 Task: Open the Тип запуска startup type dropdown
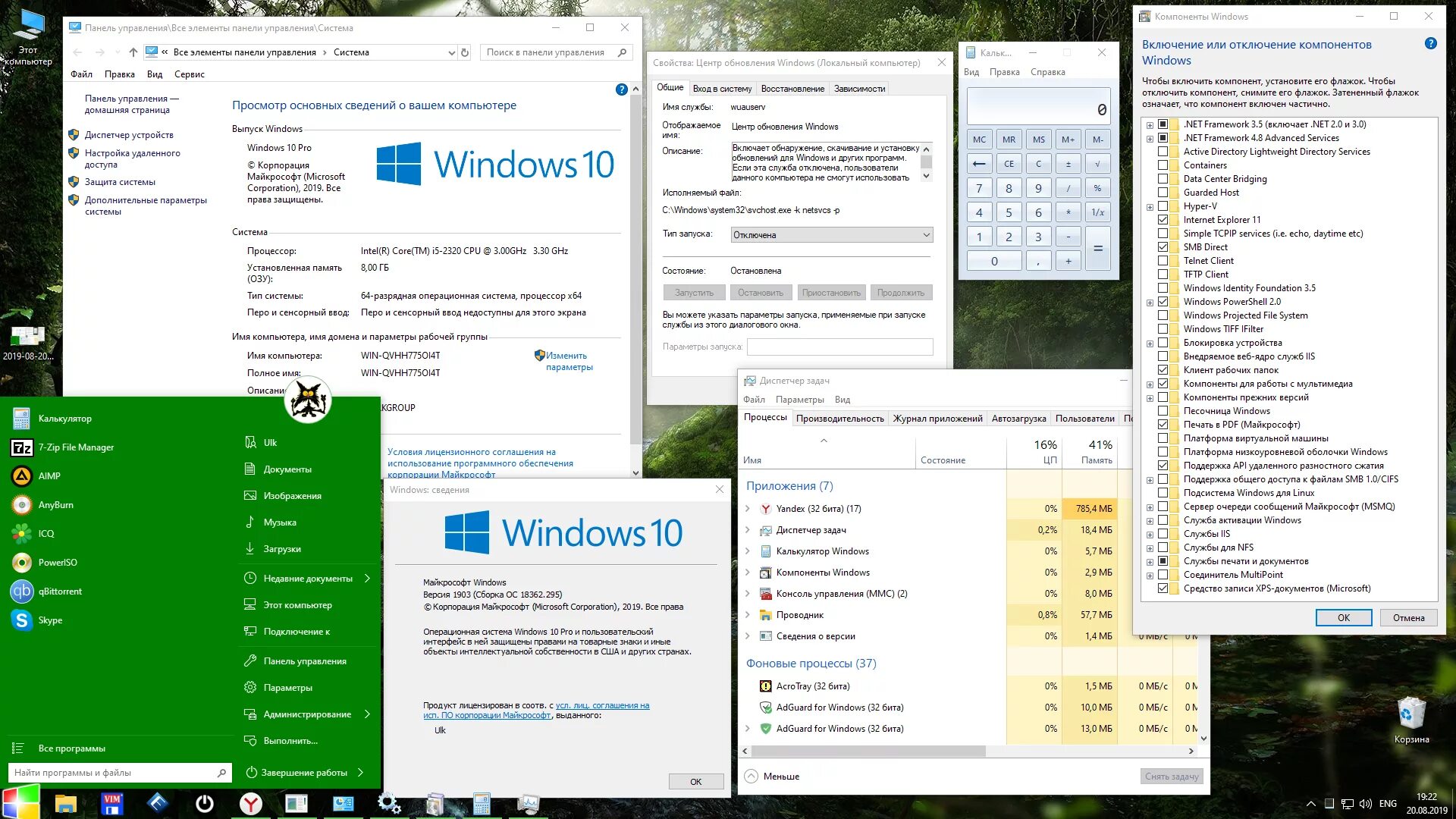[831, 235]
